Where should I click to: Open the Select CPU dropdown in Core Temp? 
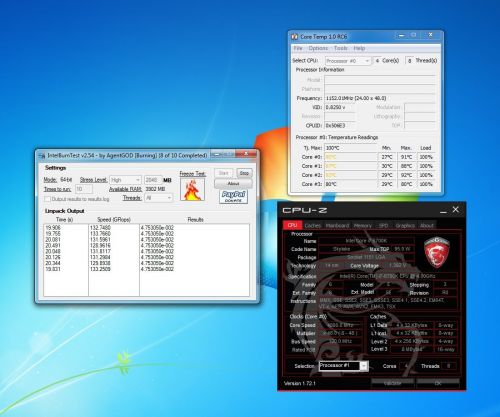(348, 61)
